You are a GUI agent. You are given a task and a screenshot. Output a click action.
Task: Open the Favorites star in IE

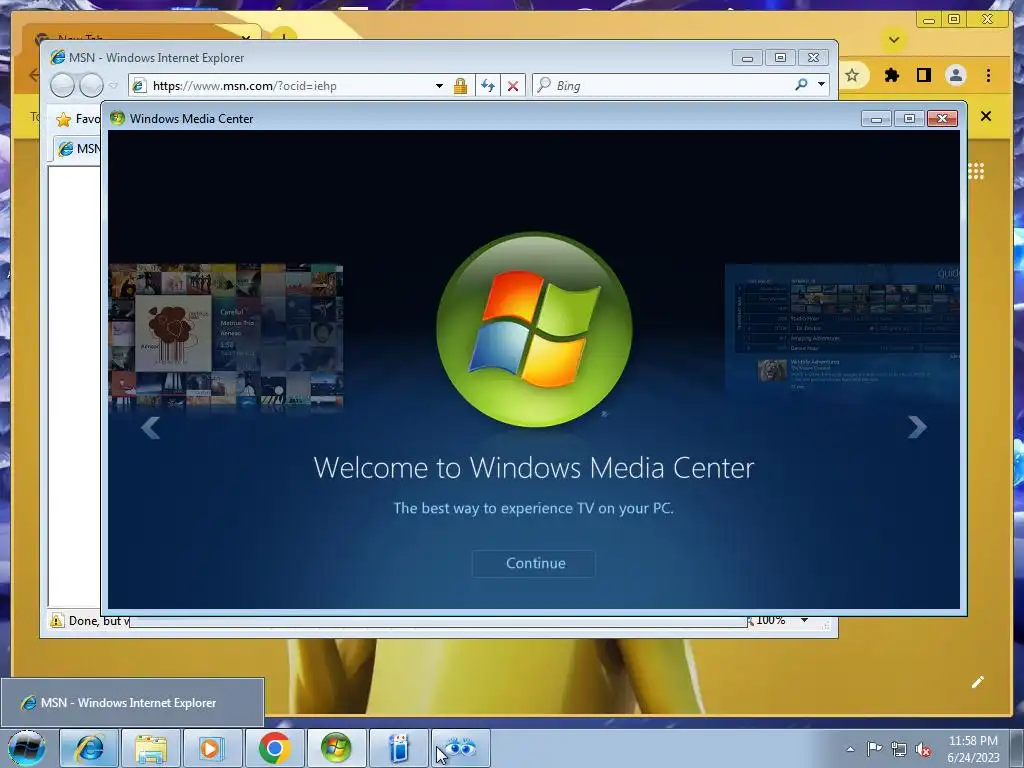click(x=63, y=120)
